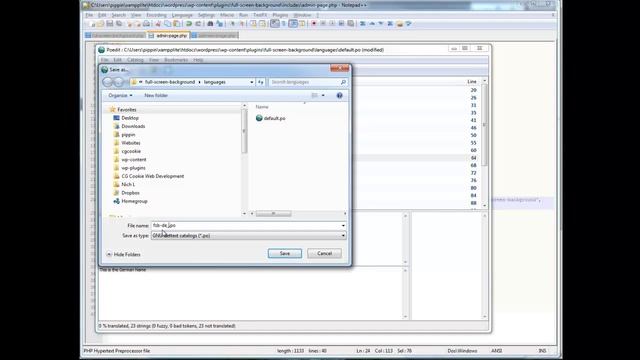This screenshot has width=640, height=360.
Task: Click Notepad++ Open file toolbar icon
Action: [x=100, y=24]
